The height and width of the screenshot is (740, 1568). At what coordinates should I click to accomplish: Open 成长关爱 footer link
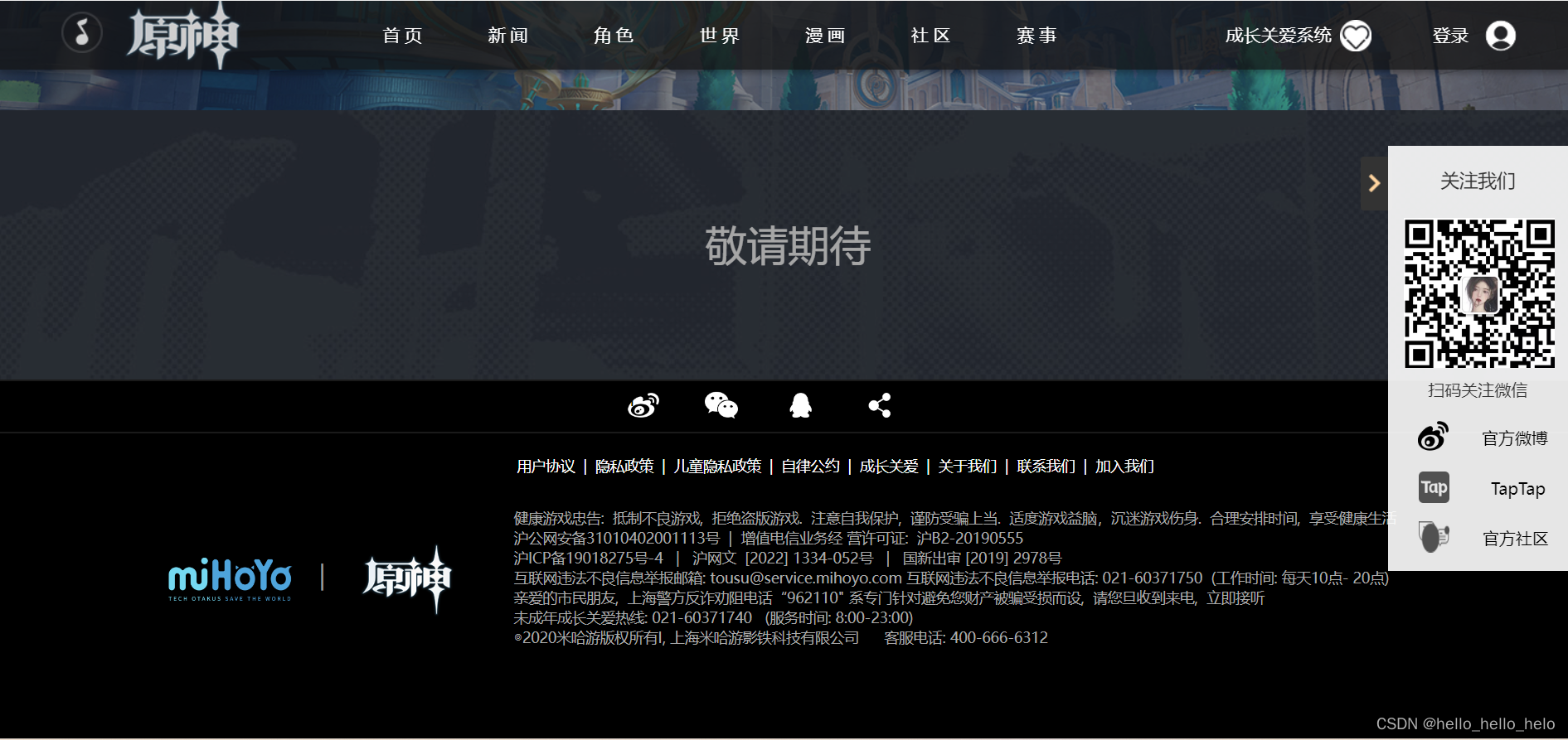tap(889, 467)
